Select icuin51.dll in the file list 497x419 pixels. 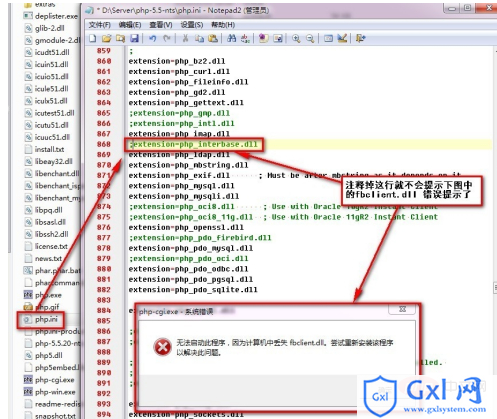[51, 64]
